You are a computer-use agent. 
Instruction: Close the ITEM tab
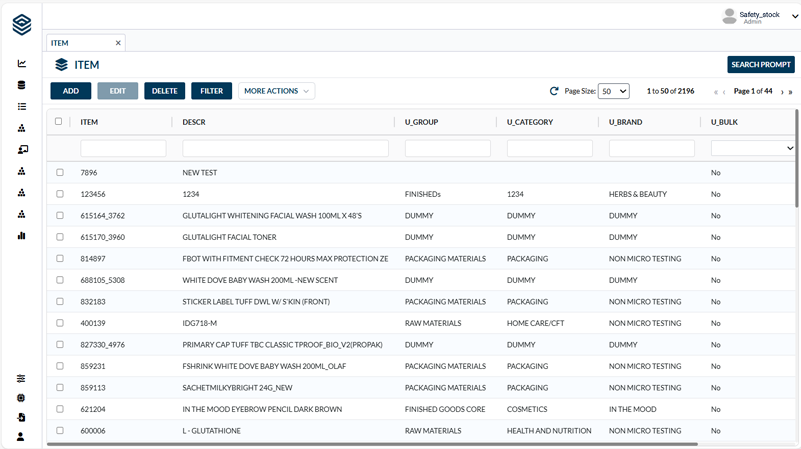[x=118, y=43]
